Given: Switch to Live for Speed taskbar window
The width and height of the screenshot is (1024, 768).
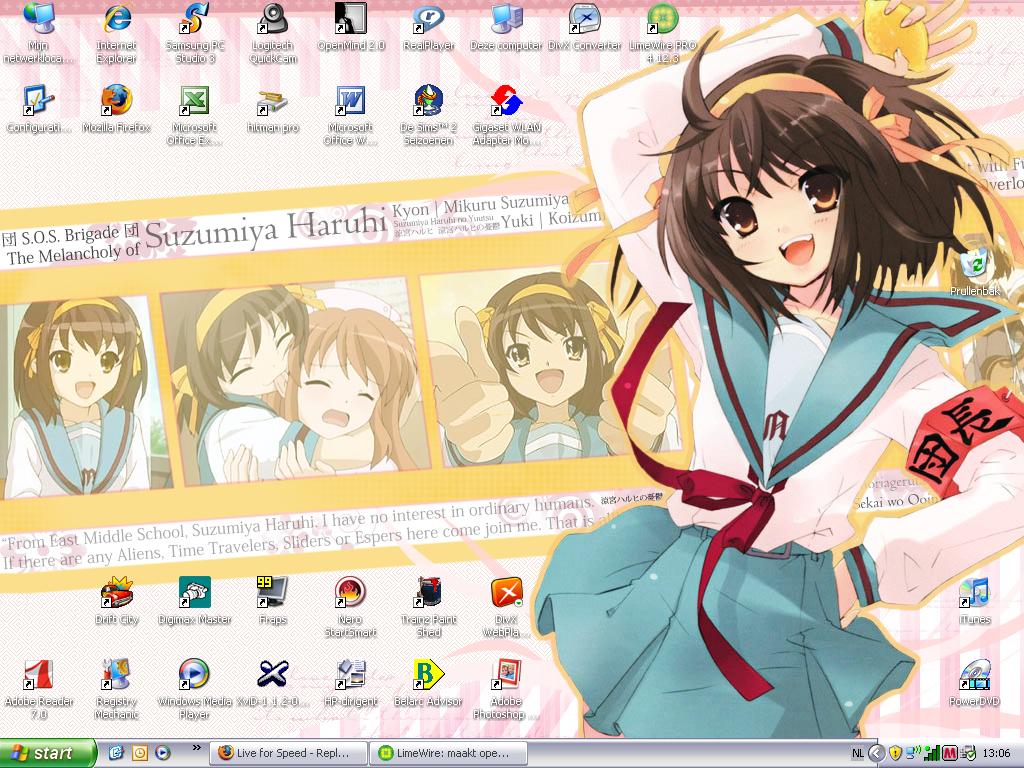Looking at the screenshot, I should click(288, 753).
